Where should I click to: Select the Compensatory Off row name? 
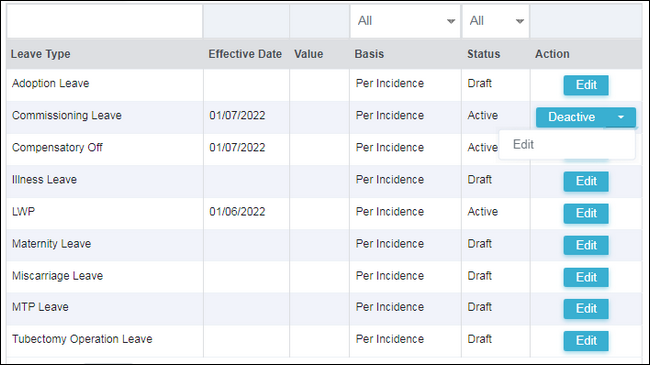pos(57,148)
